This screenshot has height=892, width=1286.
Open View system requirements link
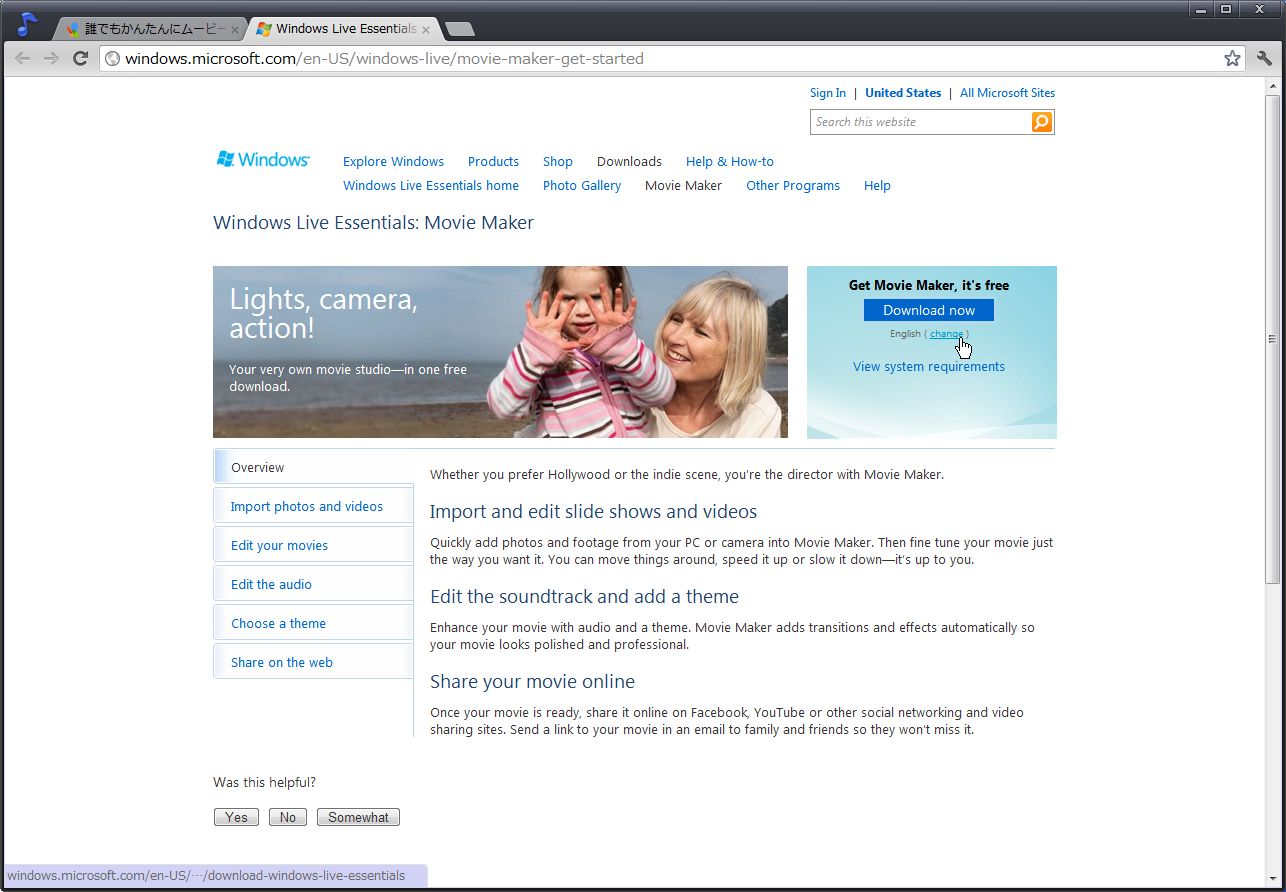click(929, 366)
